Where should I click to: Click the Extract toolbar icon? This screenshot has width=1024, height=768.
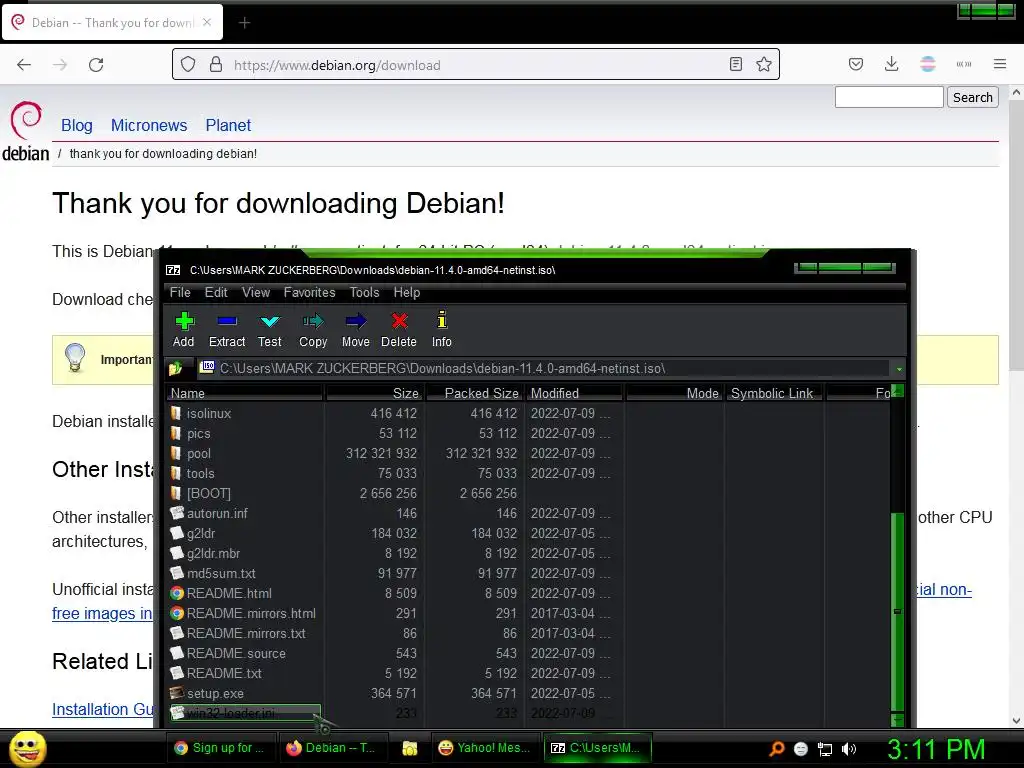tap(227, 330)
